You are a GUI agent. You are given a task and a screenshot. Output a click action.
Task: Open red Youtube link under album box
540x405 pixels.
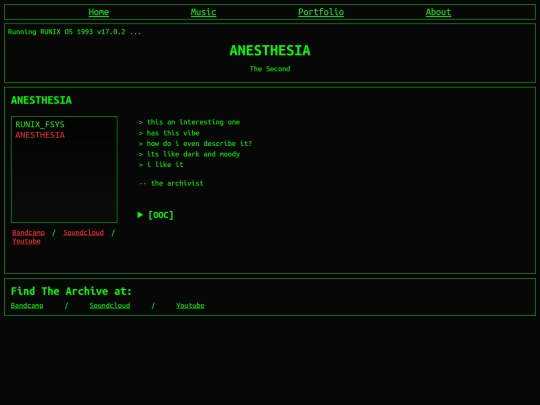(26, 241)
